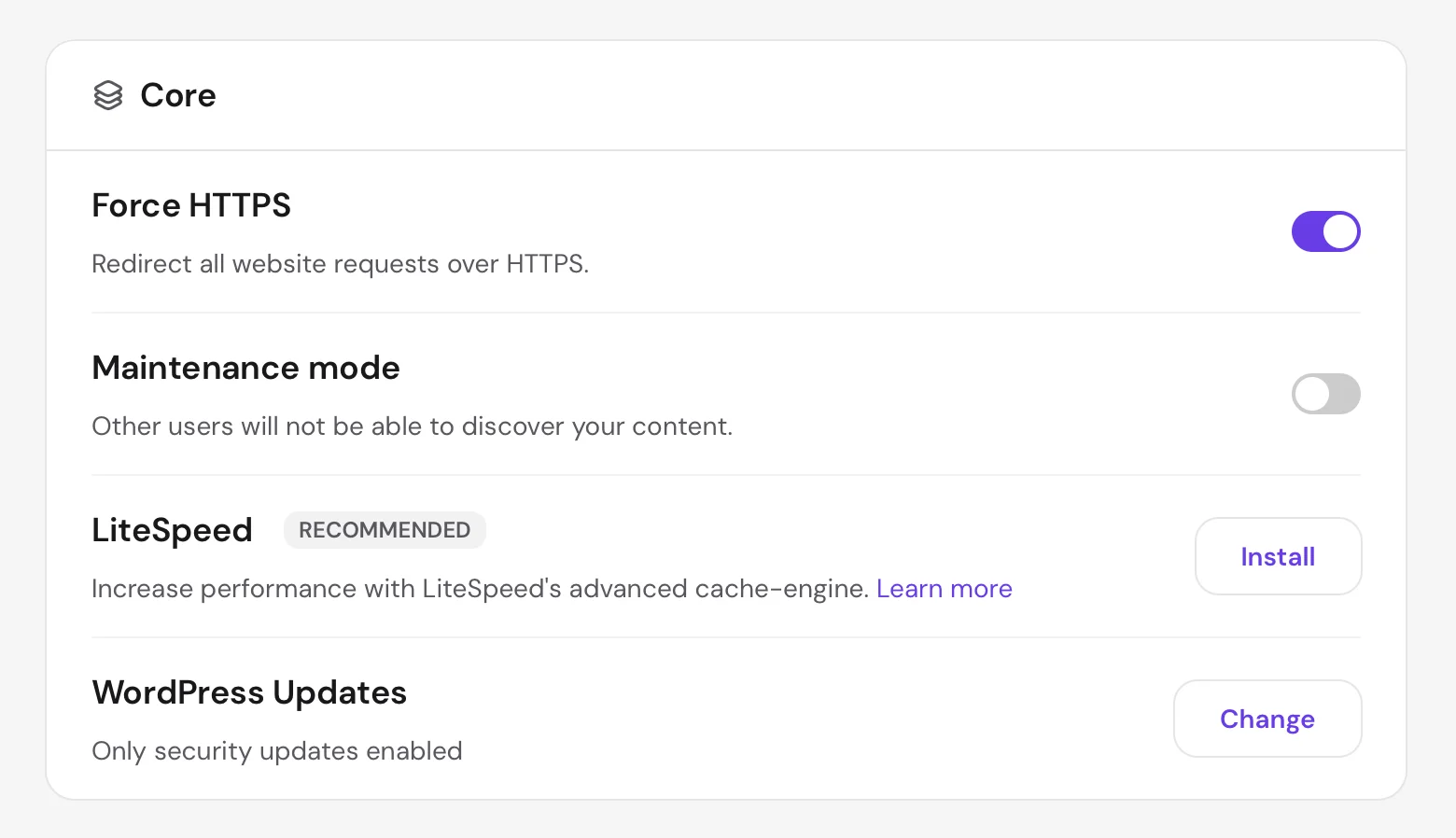Install the LiteSpeed cache plugin
This screenshot has width=1456, height=838.
point(1278,556)
